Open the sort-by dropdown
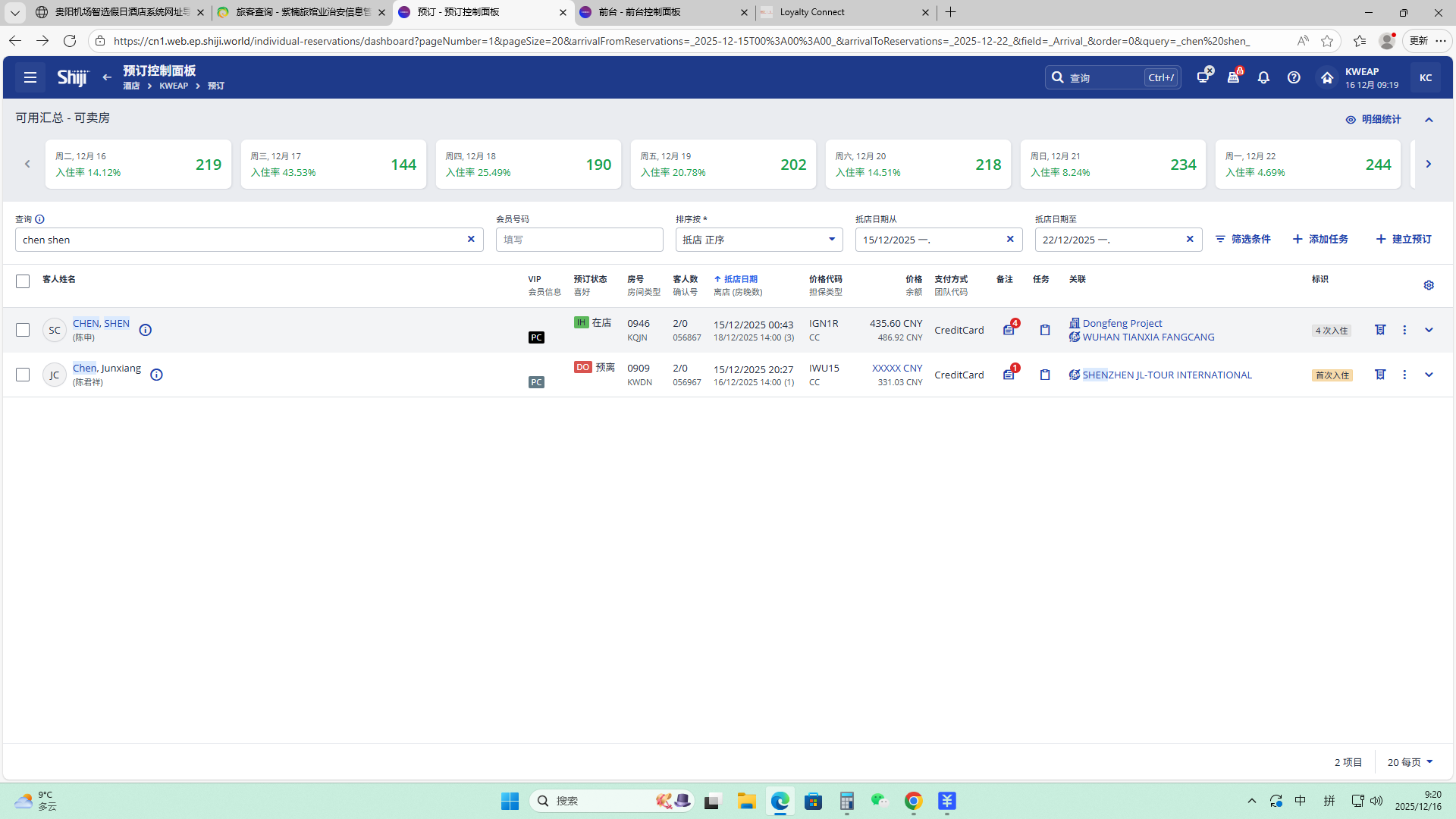This screenshot has width=1456, height=819. (x=758, y=240)
